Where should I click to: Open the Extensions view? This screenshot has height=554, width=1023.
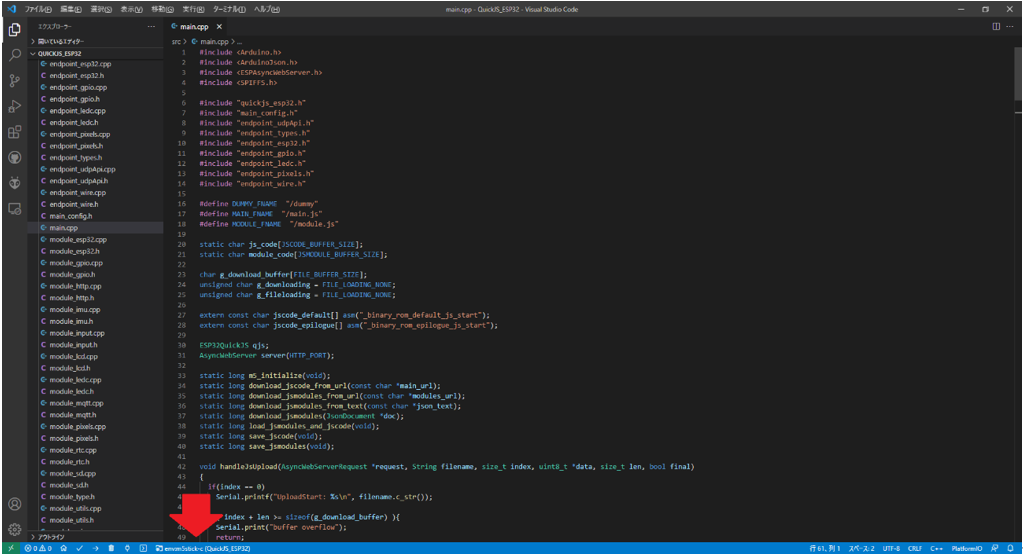[14, 132]
